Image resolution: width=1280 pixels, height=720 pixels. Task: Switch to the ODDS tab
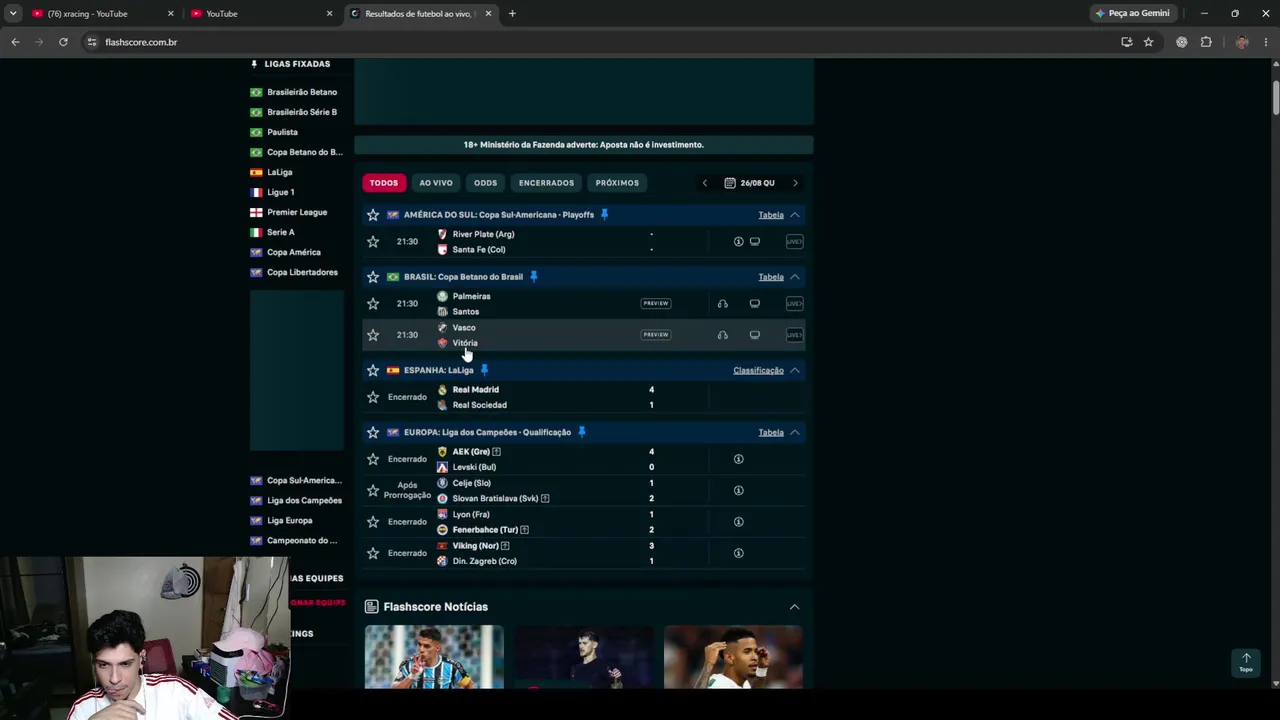(x=485, y=183)
